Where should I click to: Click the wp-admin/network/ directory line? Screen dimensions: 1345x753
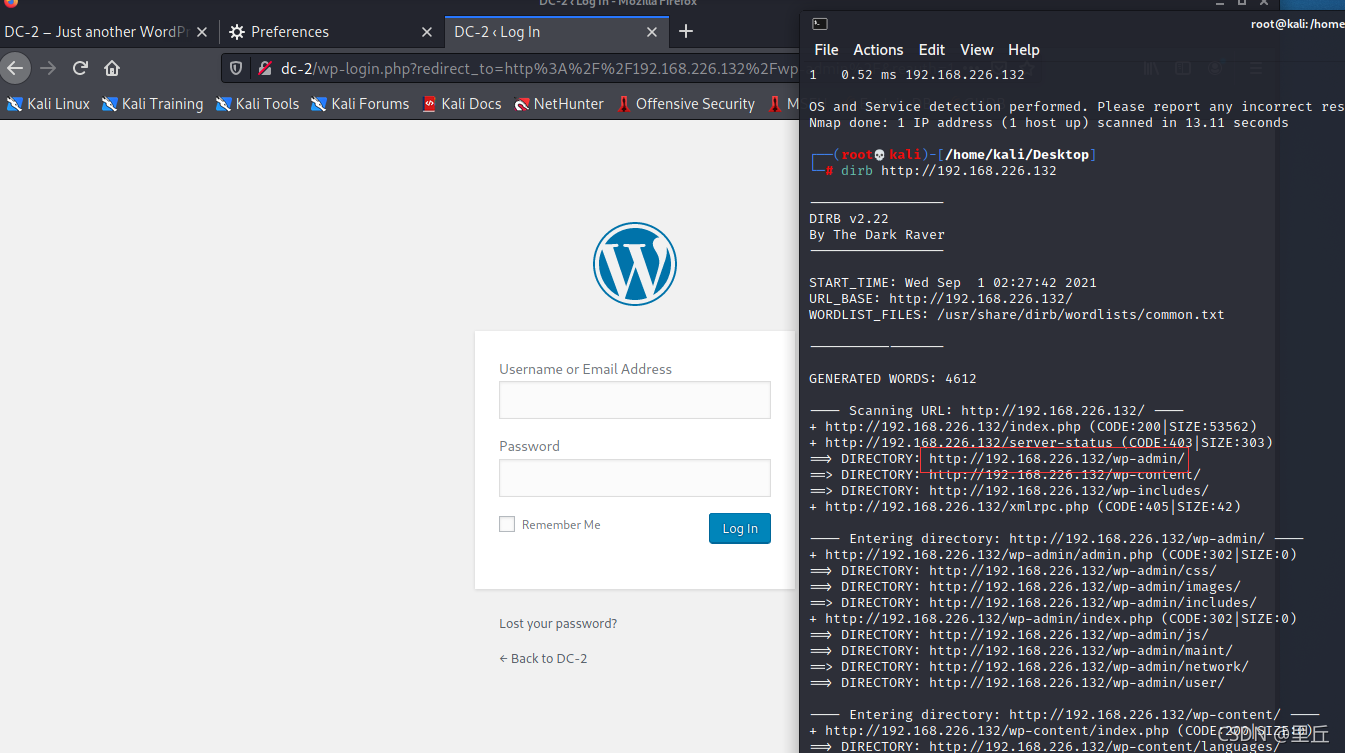coord(1029,666)
